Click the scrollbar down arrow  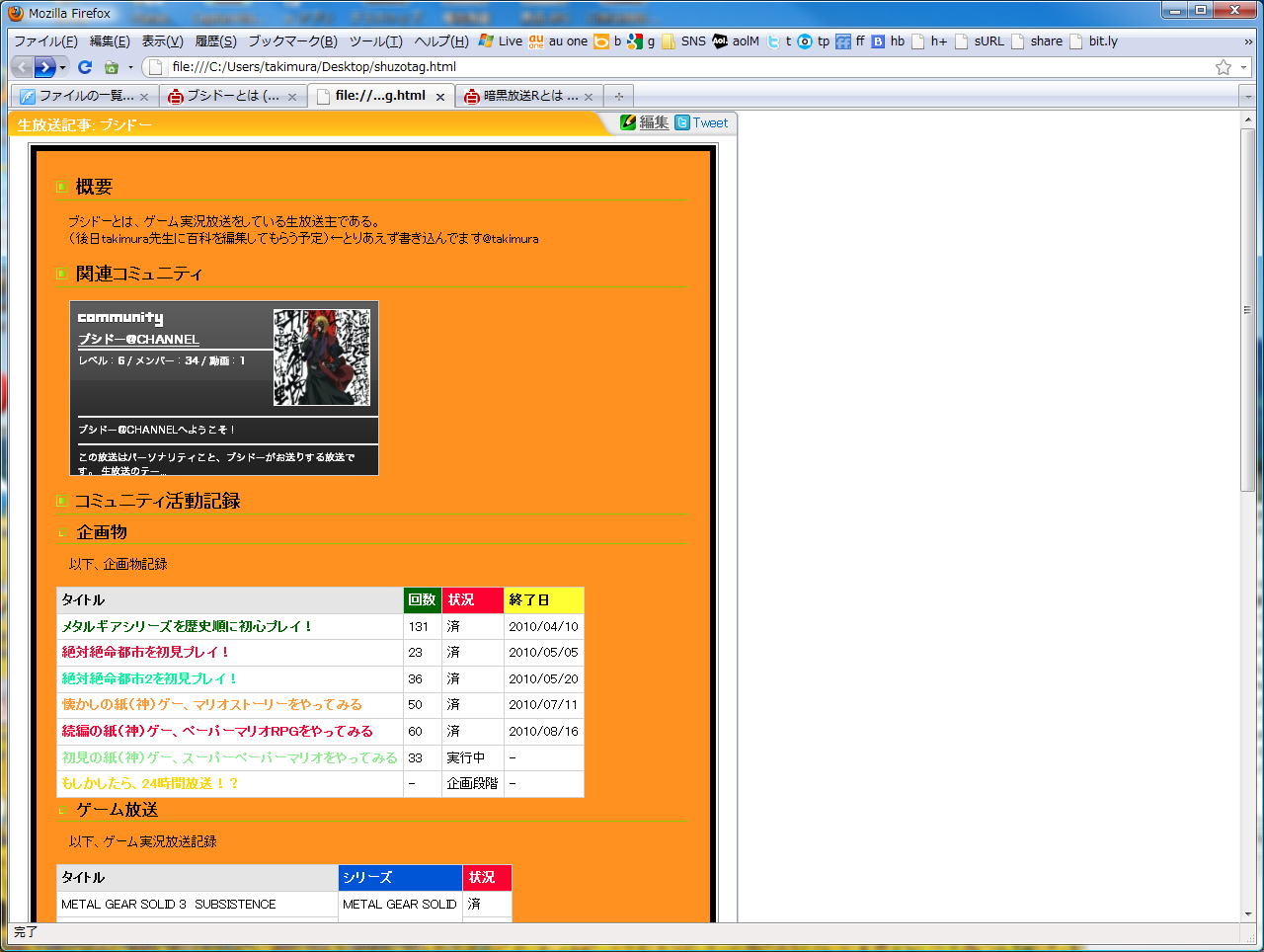click(x=1248, y=914)
